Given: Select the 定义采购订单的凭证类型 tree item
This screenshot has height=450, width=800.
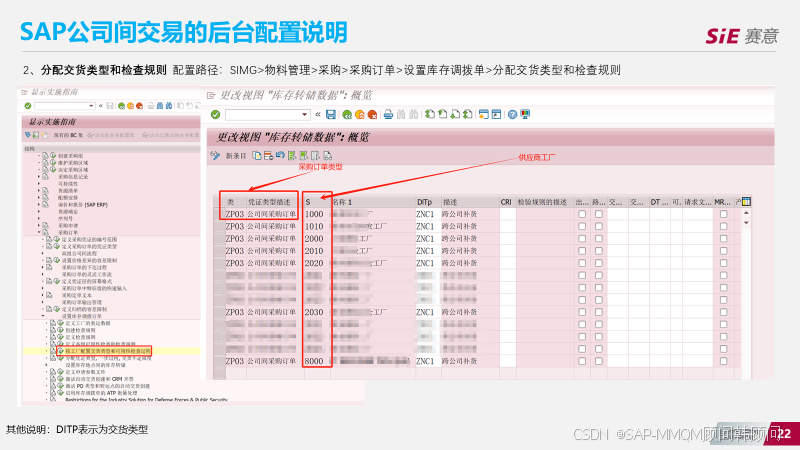Looking at the screenshot, I should point(89,246).
